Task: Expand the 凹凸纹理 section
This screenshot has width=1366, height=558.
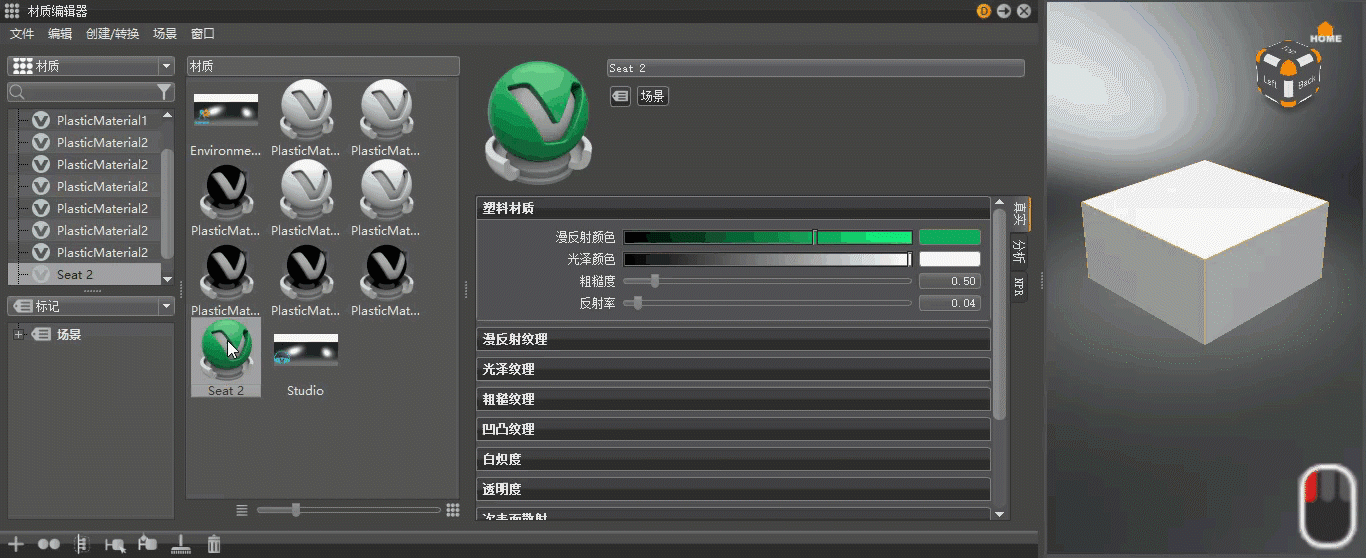Action: coord(733,429)
